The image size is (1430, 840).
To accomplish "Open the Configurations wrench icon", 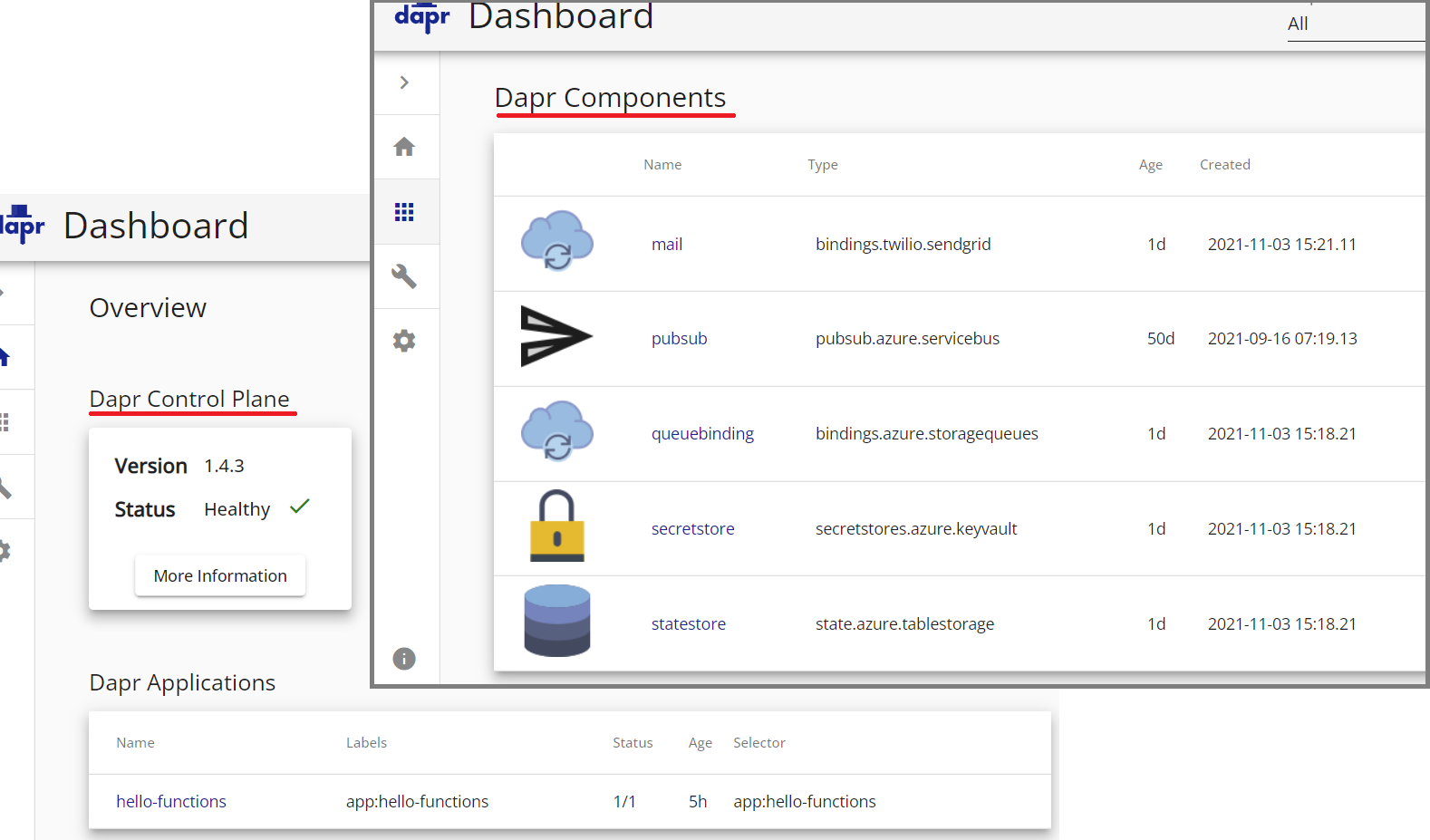I will pos(404,276).
